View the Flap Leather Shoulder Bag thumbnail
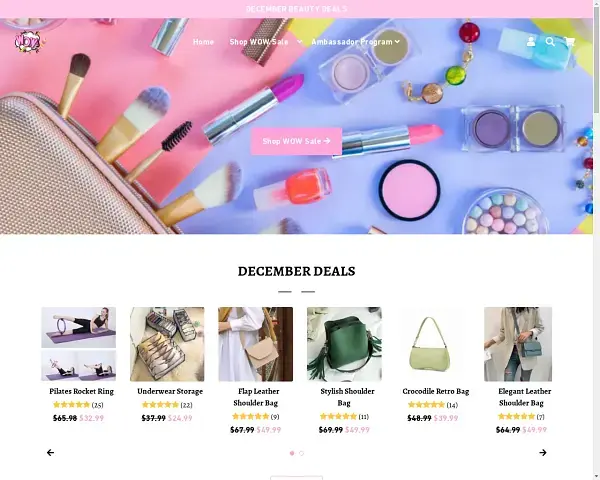 (x=256, y=344)
